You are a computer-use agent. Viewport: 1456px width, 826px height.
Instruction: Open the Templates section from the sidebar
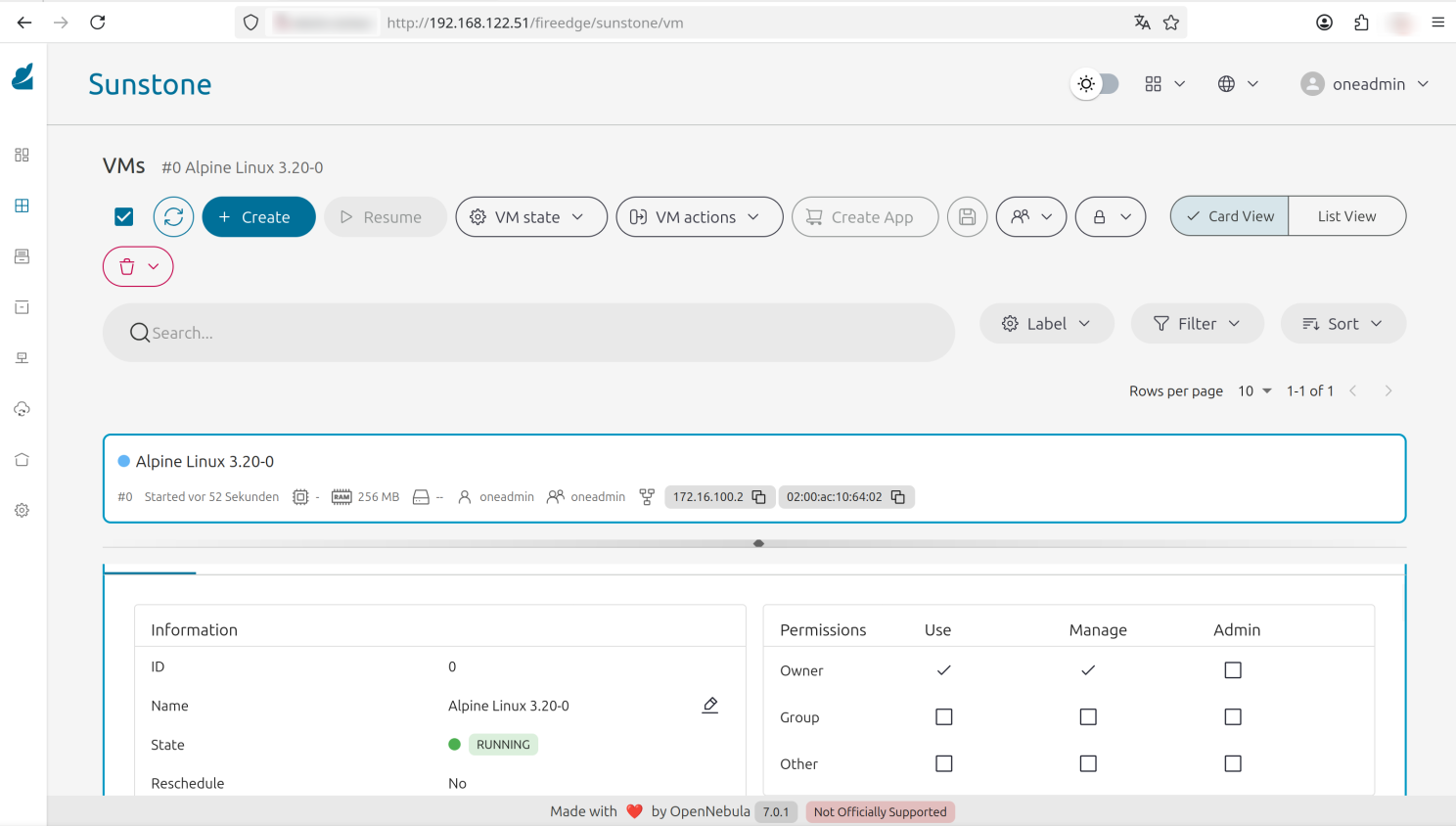pyautogui.click(x=22, y=255)
